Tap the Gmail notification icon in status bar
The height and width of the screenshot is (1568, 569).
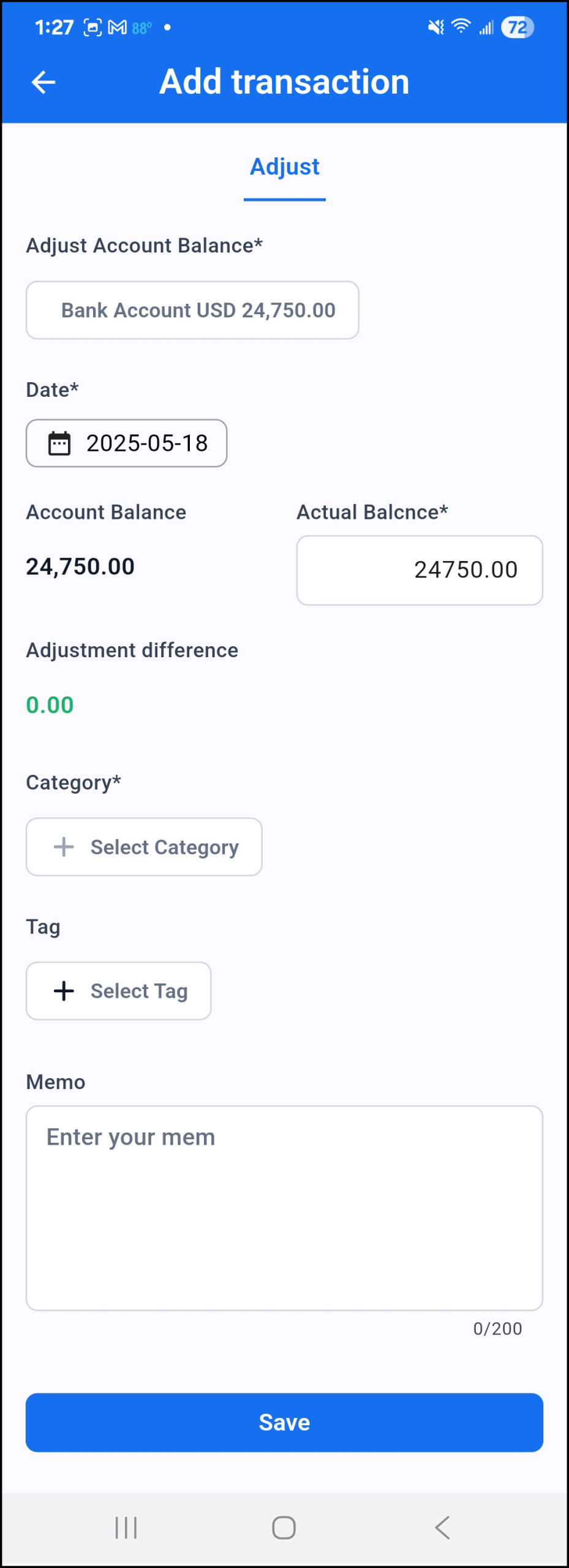117,28
